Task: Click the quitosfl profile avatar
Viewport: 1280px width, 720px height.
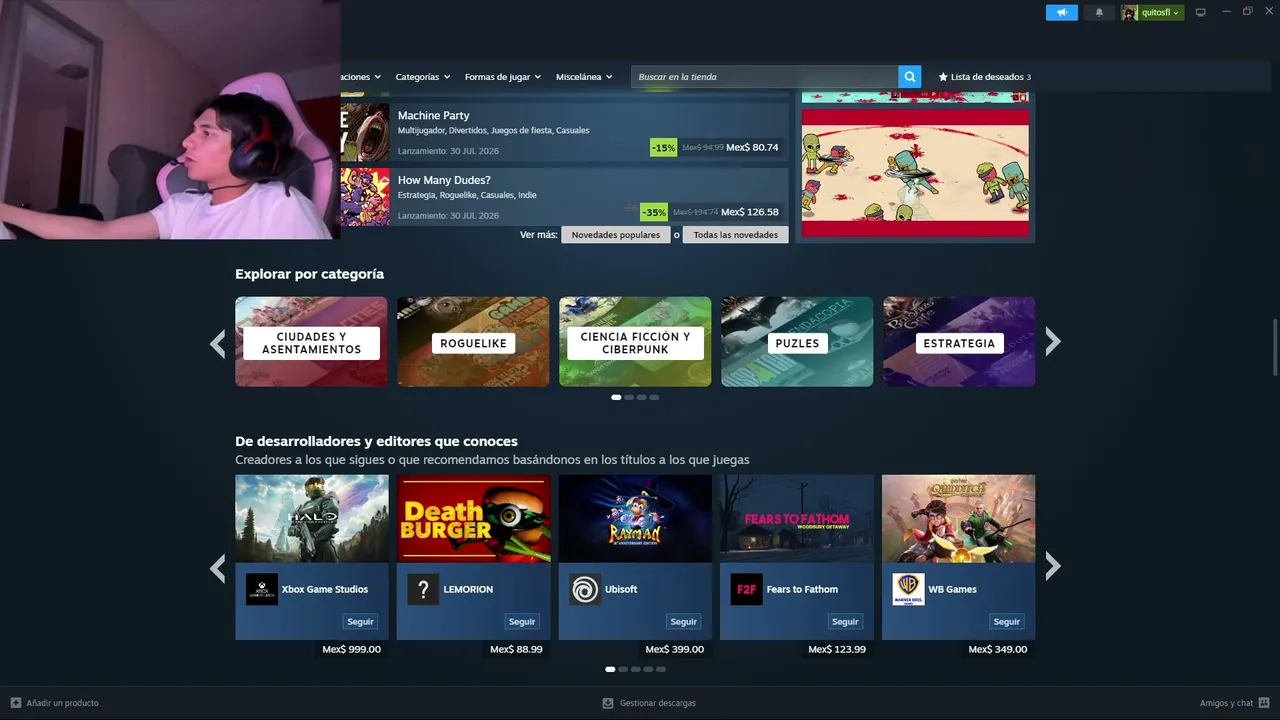Action: [1129, 12]
